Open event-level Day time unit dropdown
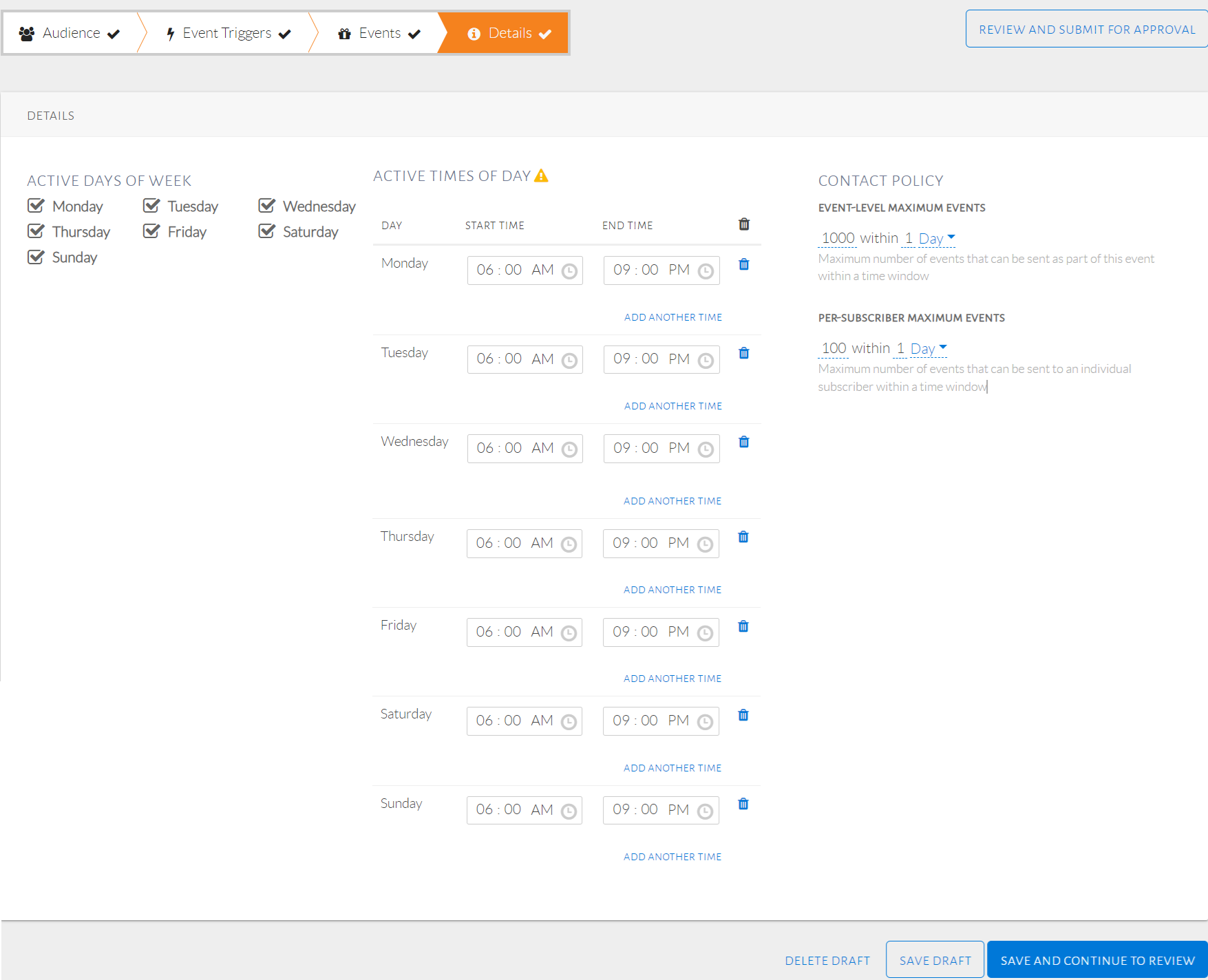Viewport: 1208px width, 980px height. tap(937, 238)
